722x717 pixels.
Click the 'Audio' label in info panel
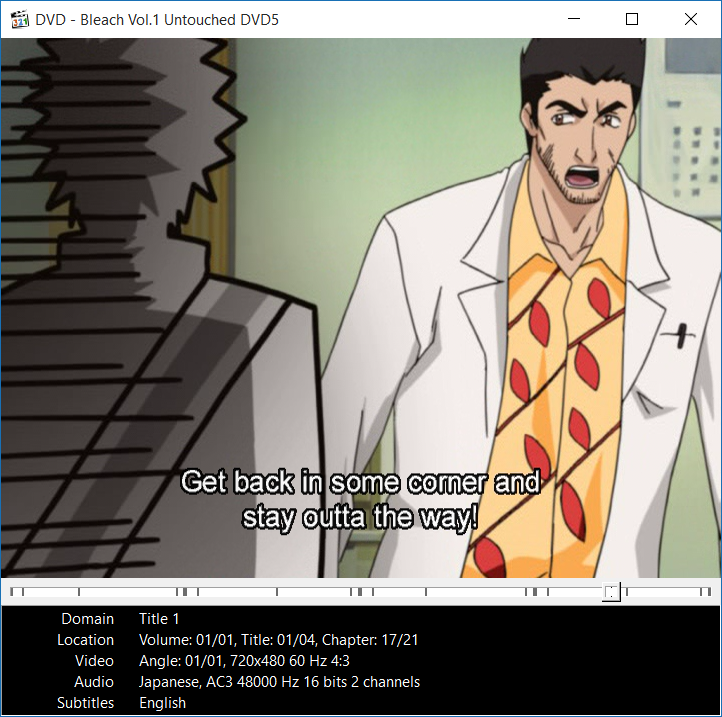click(x=93, y=682)
